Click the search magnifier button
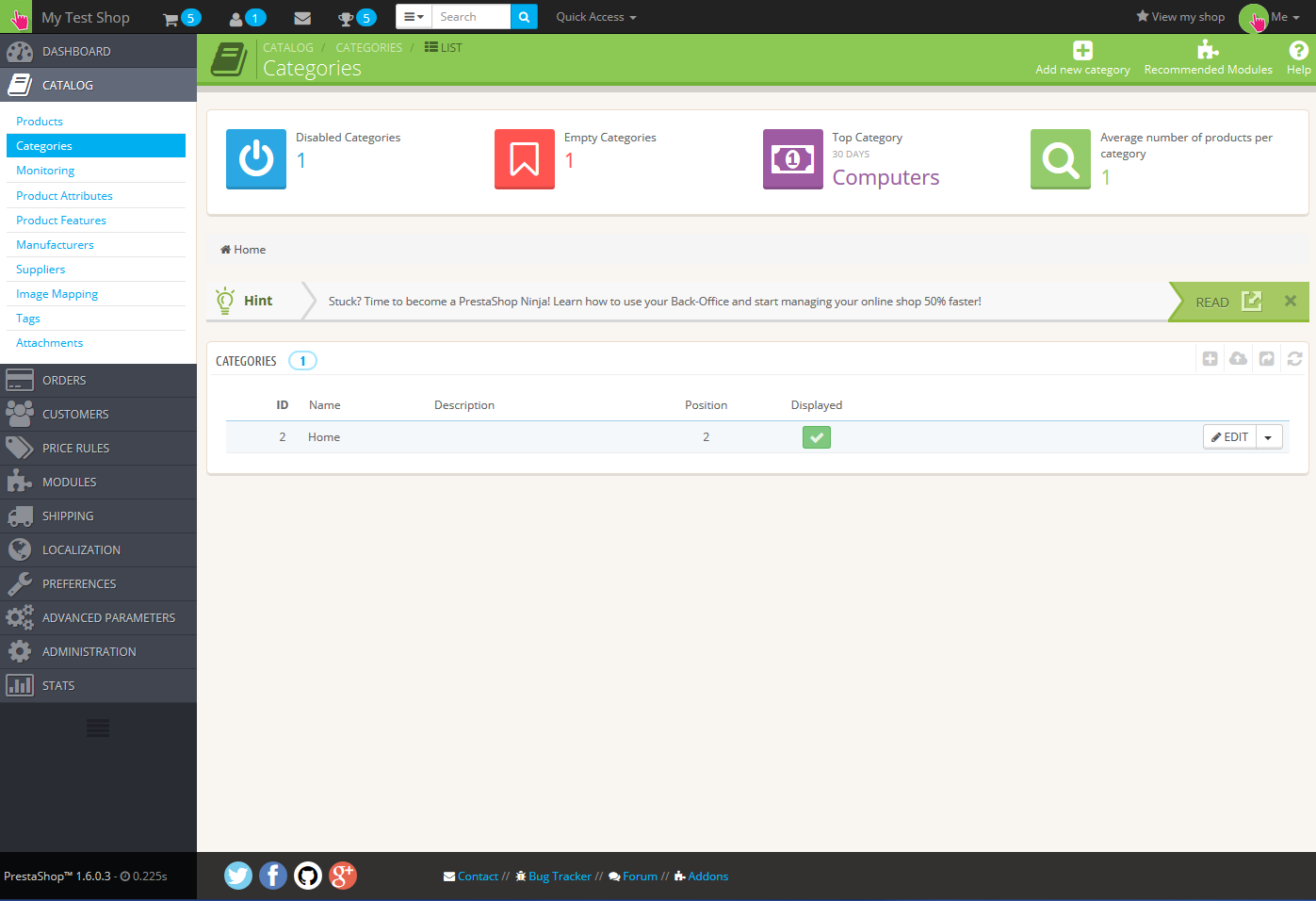This screenshot has width=1316, height=901. click(524, 17)
